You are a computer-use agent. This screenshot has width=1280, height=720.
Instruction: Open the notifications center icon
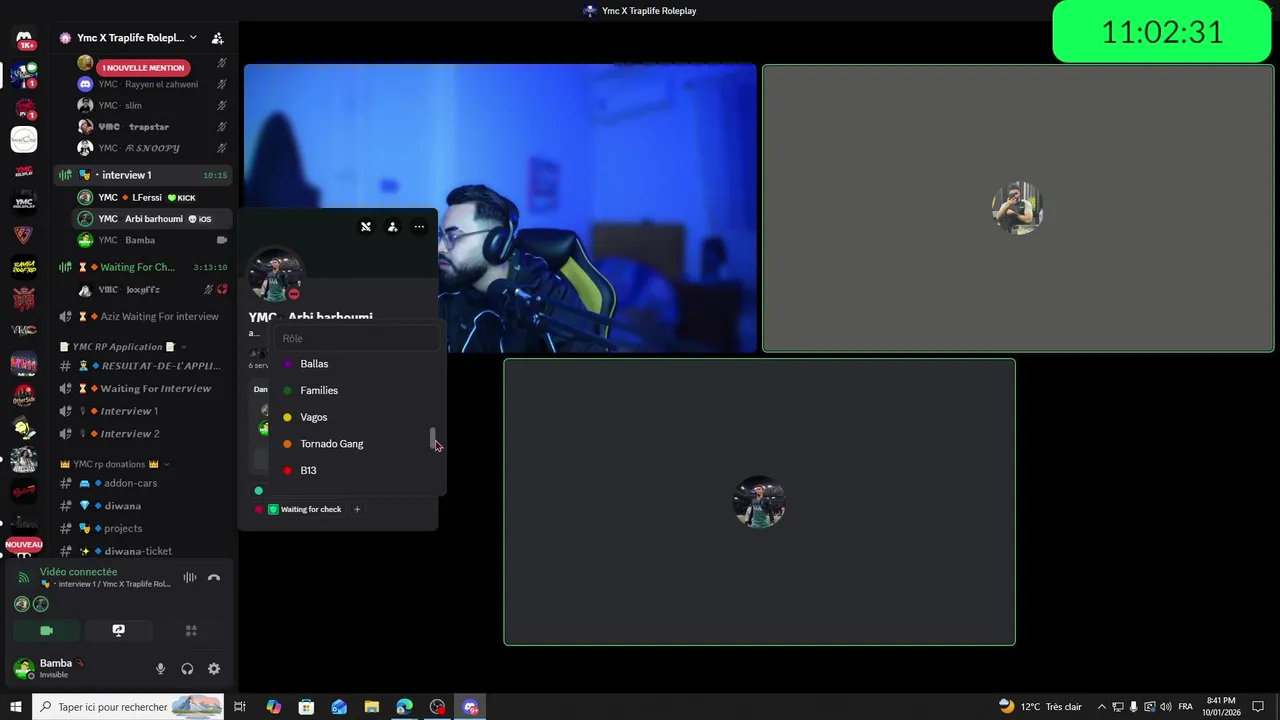(1258, 707)
